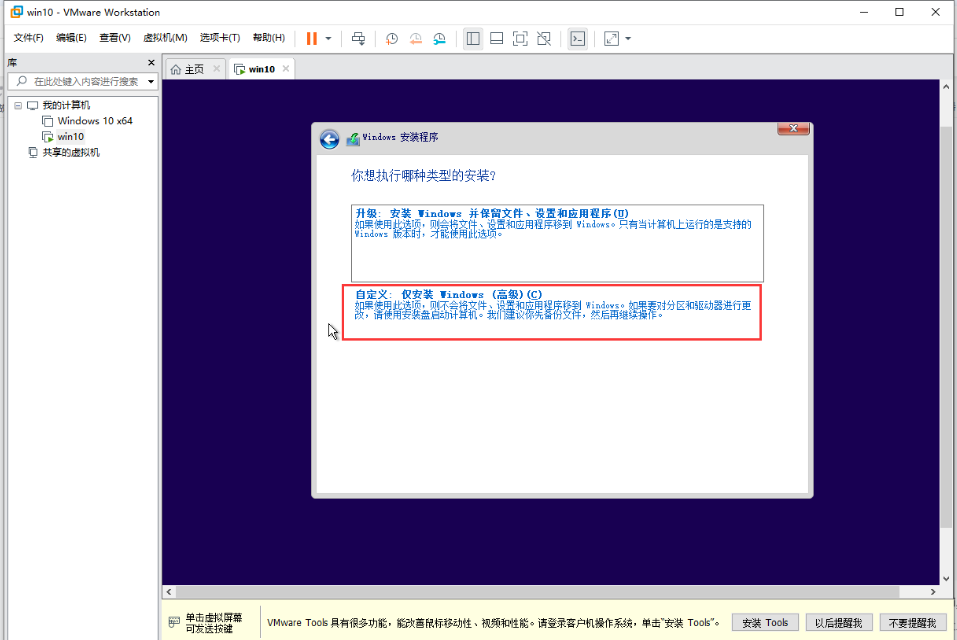Switch to the 主页 tab
This screenshot has height=640, width=957.
point(194,69)
